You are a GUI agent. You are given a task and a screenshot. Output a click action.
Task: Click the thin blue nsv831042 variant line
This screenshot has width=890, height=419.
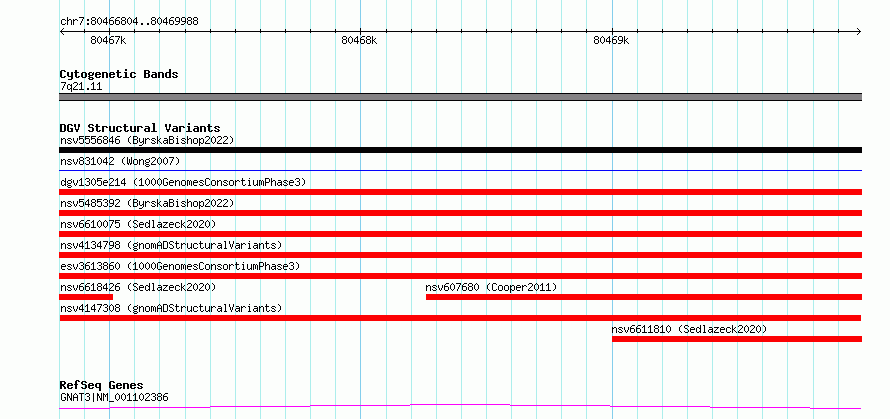pos(460,170)
